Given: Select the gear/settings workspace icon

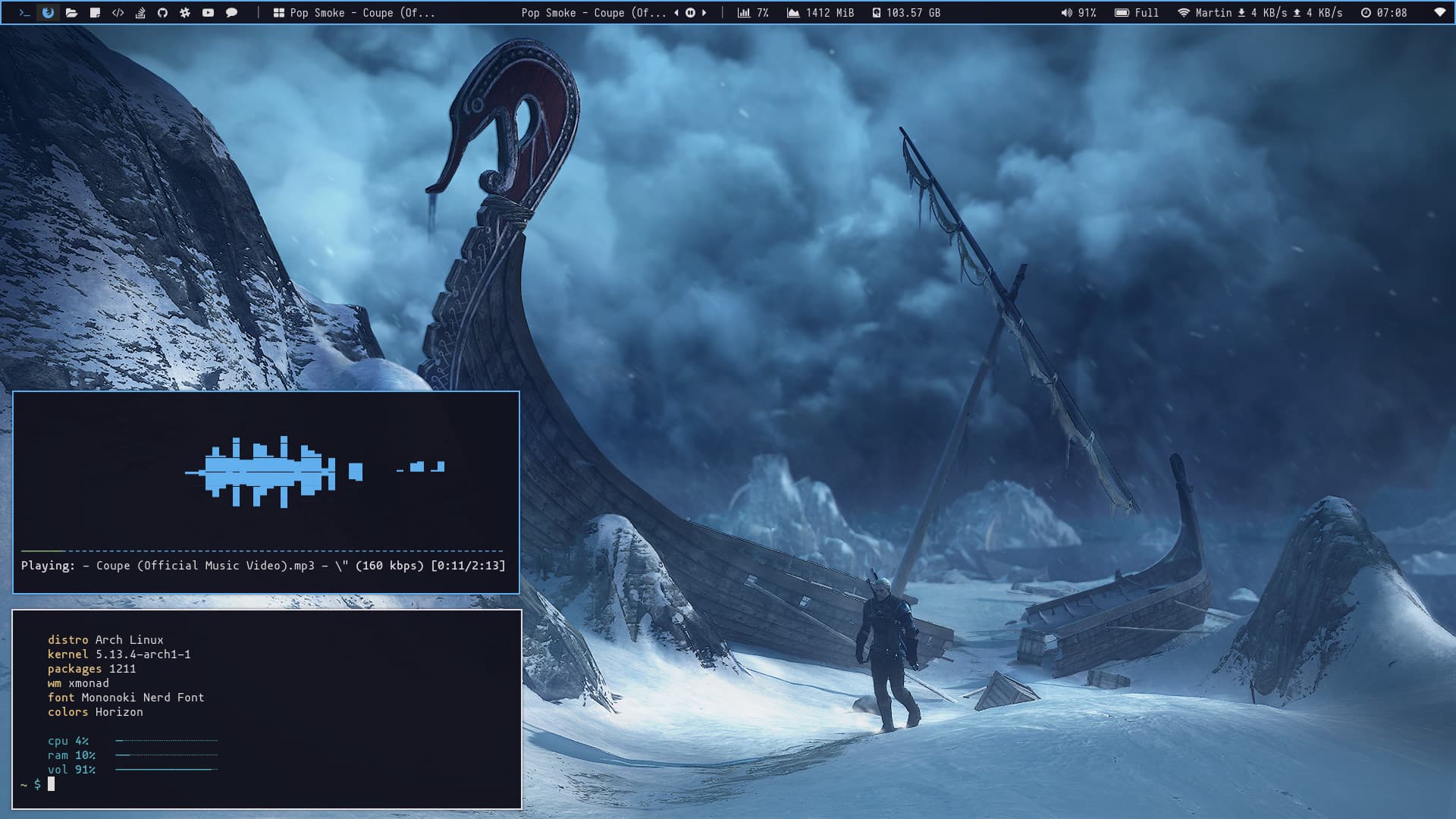Looking at the screenshot, I should (185, 13).
